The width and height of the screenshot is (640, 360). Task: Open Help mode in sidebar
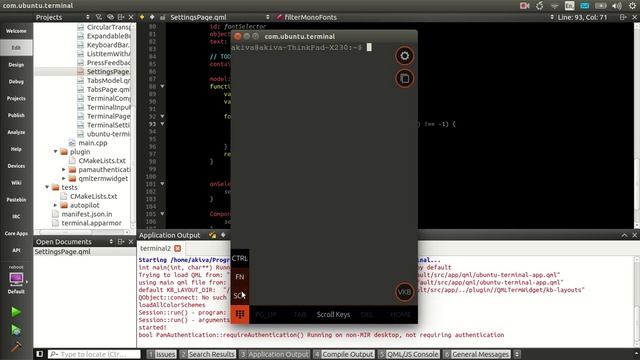[x=16, y=149]
